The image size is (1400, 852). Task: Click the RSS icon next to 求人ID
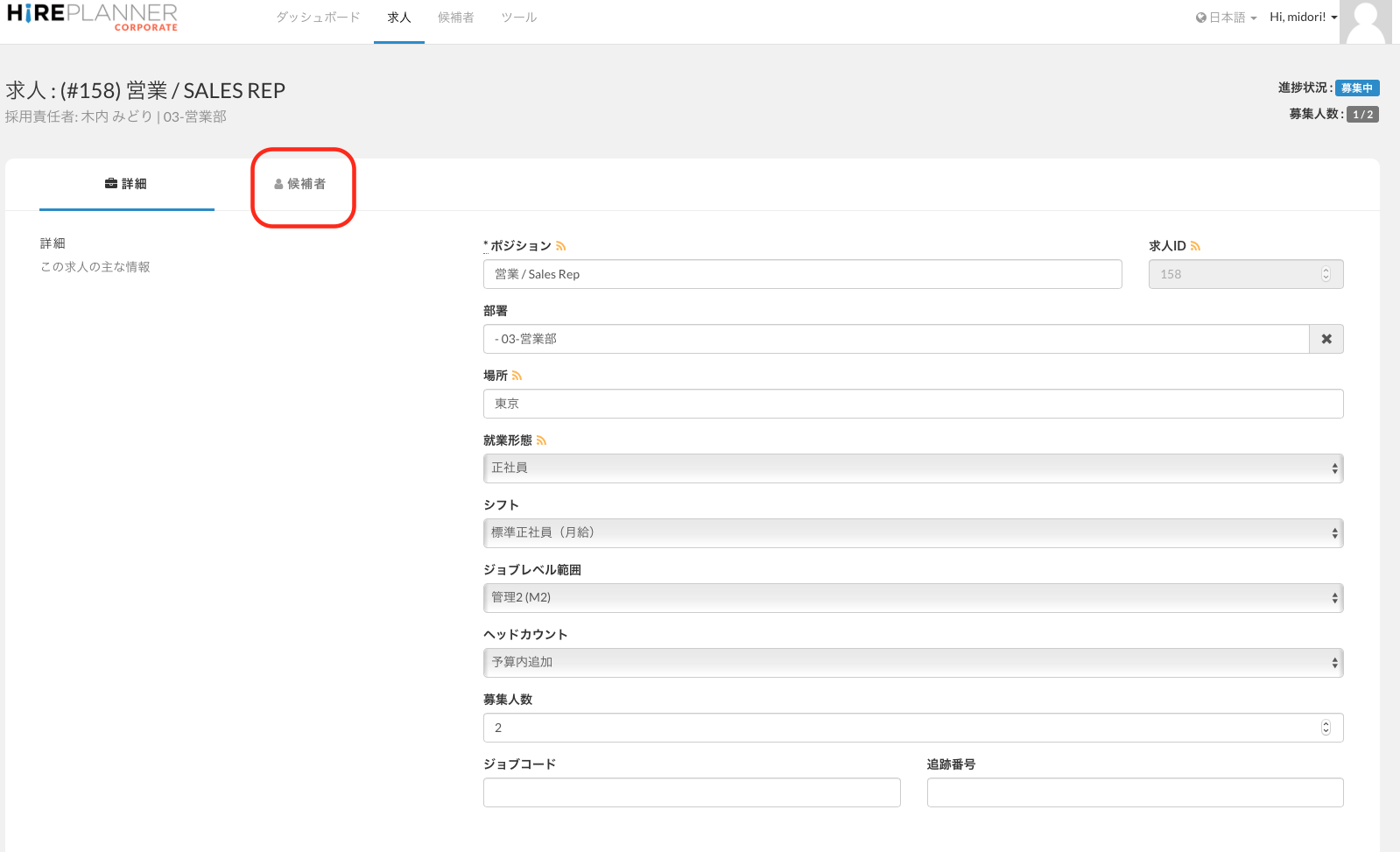1196,247
